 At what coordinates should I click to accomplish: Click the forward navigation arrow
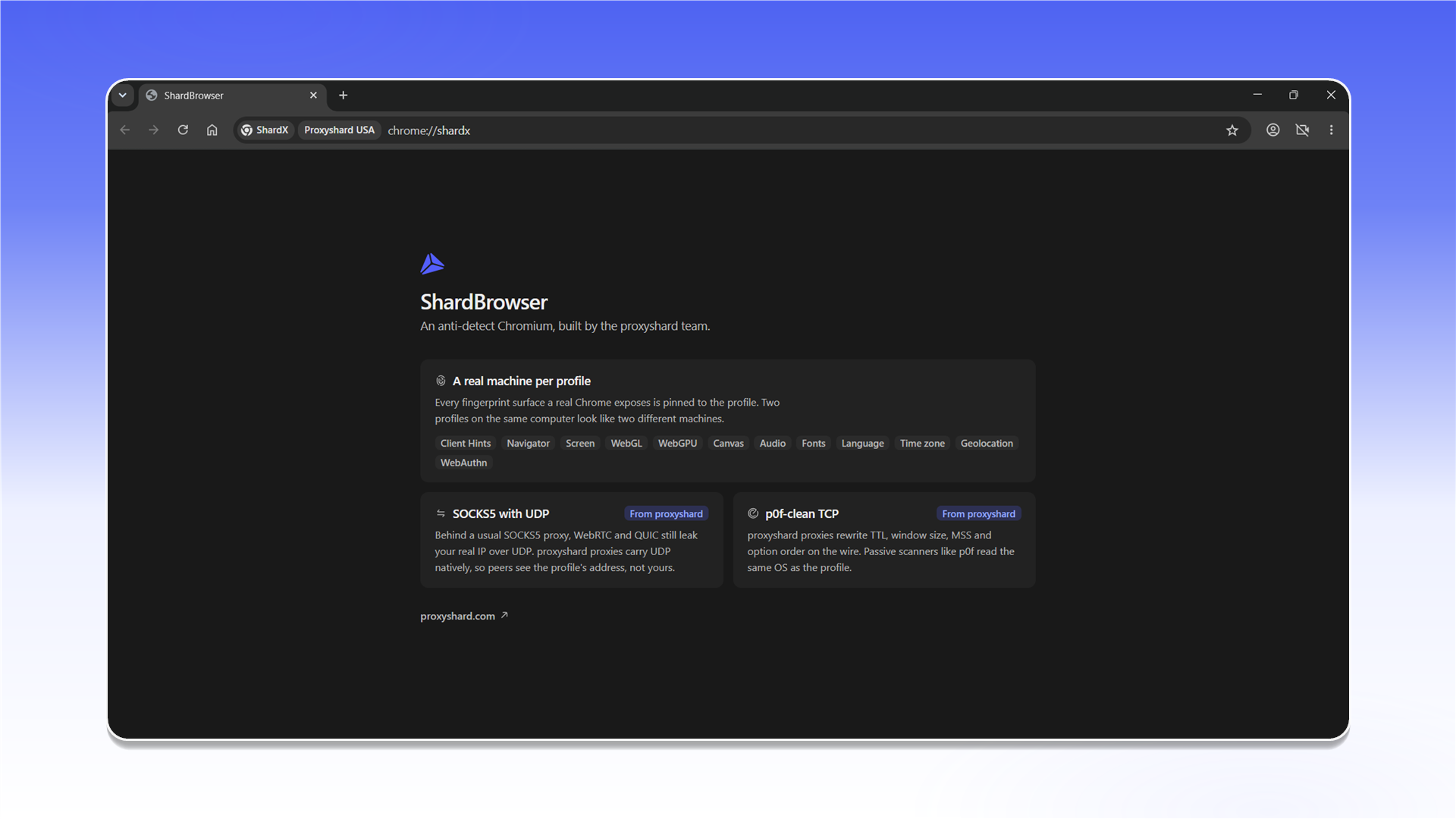tap(154, 130)
